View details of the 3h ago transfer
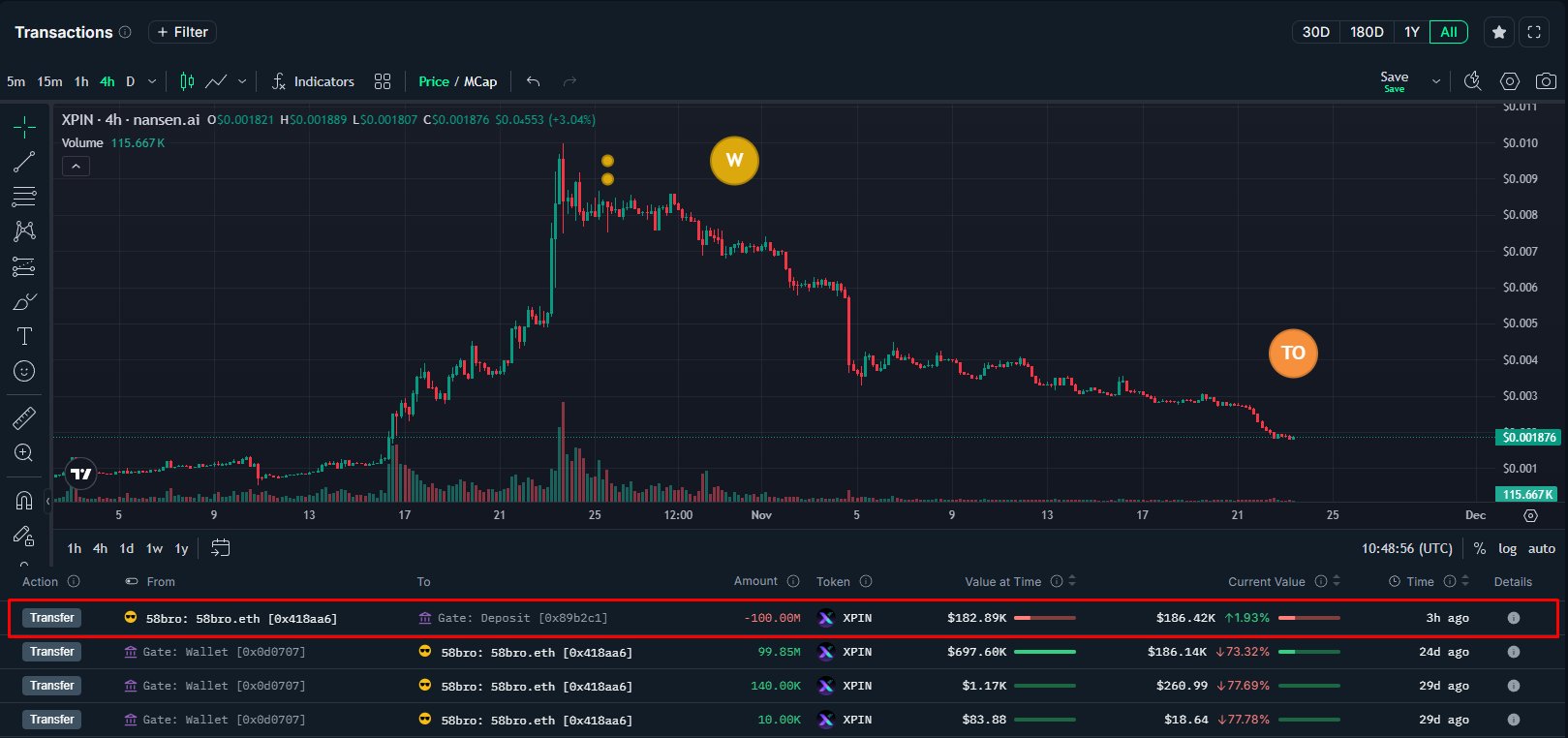The height and width of the screenshot is (738, 1568). tap(1513, 618)
